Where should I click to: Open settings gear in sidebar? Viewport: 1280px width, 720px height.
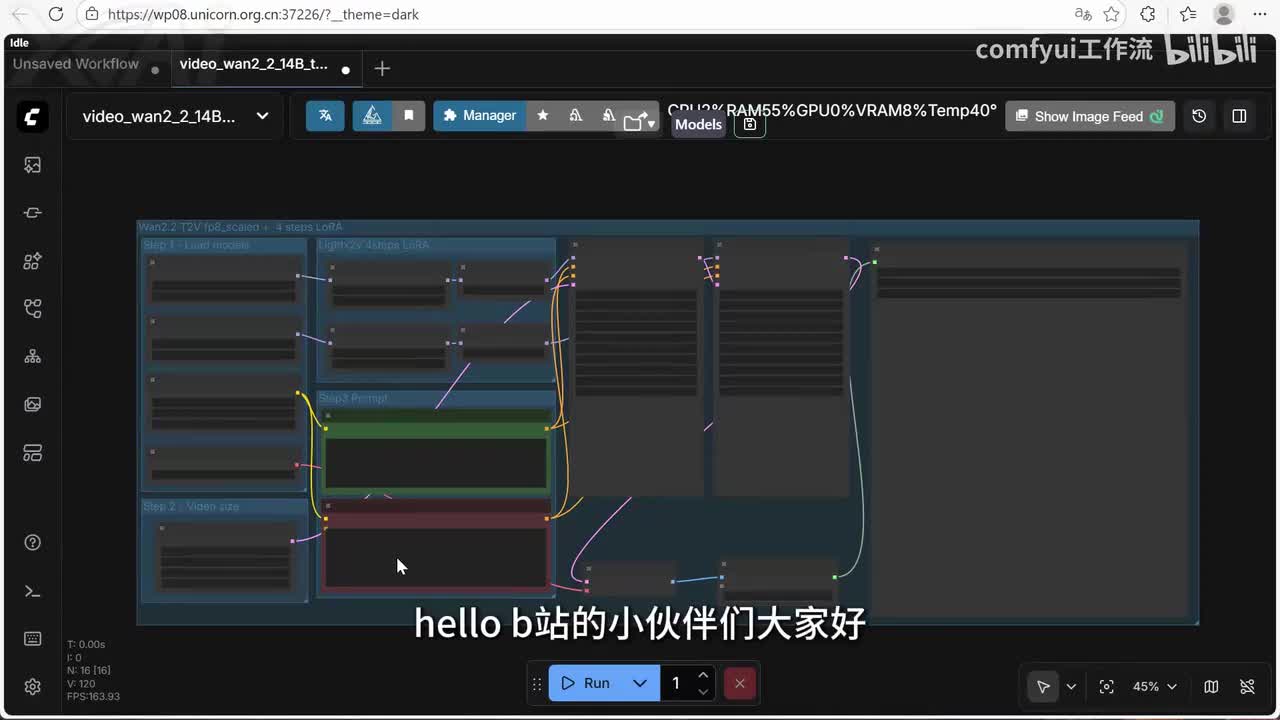pyautogui.click(x=32, y=687)
